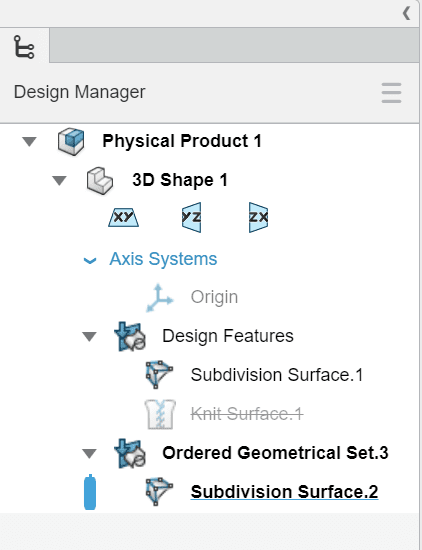Click the Origin axis system icon

pyautogui.click(x=160, y=298)
